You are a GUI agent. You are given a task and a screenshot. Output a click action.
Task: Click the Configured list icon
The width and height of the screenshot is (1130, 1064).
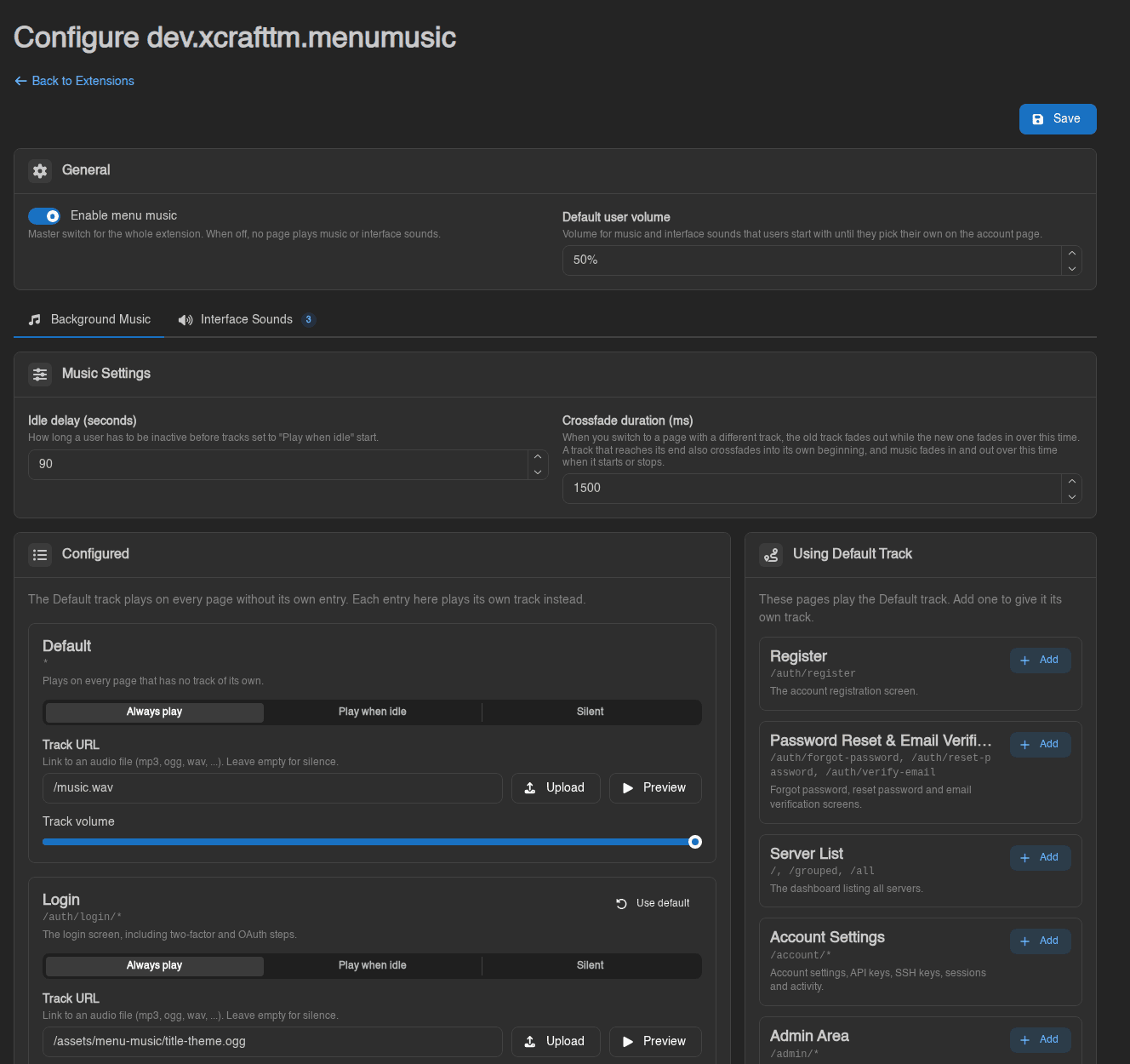[40, 555]
